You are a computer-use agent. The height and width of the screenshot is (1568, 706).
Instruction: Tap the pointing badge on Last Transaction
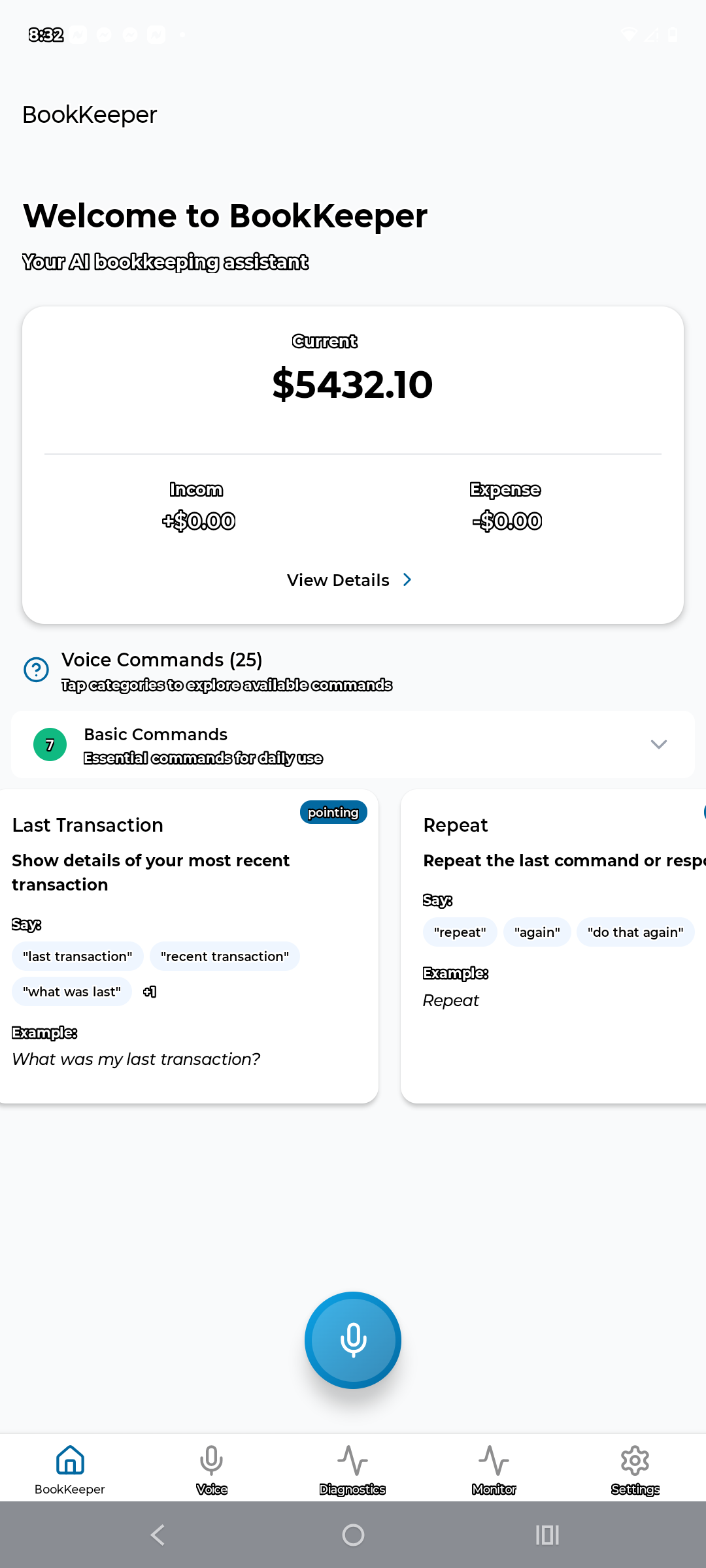pyautogui.click(x=333, y=812)
